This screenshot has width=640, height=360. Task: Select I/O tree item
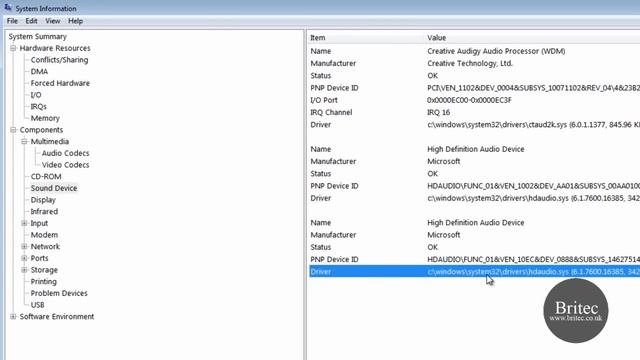(x=36, y=95)
